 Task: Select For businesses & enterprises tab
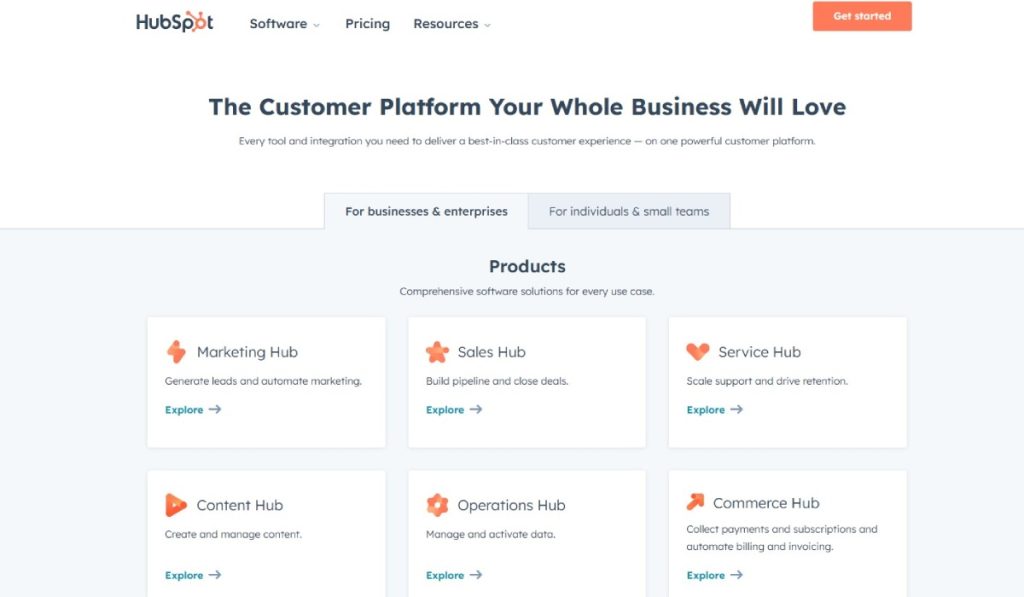click(x=426, y=212)
